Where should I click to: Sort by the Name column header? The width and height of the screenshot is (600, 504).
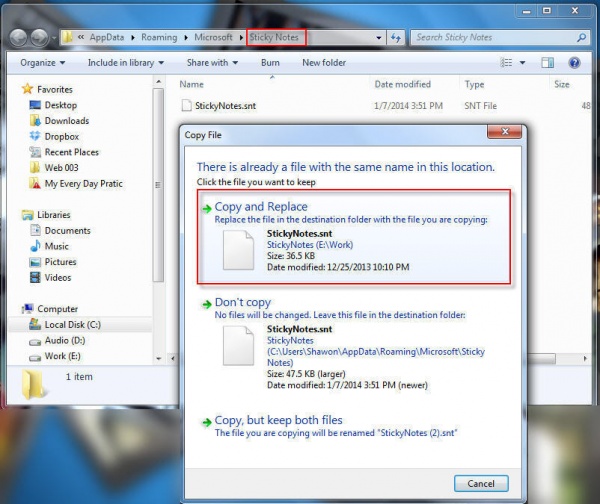tap(191, 84)
